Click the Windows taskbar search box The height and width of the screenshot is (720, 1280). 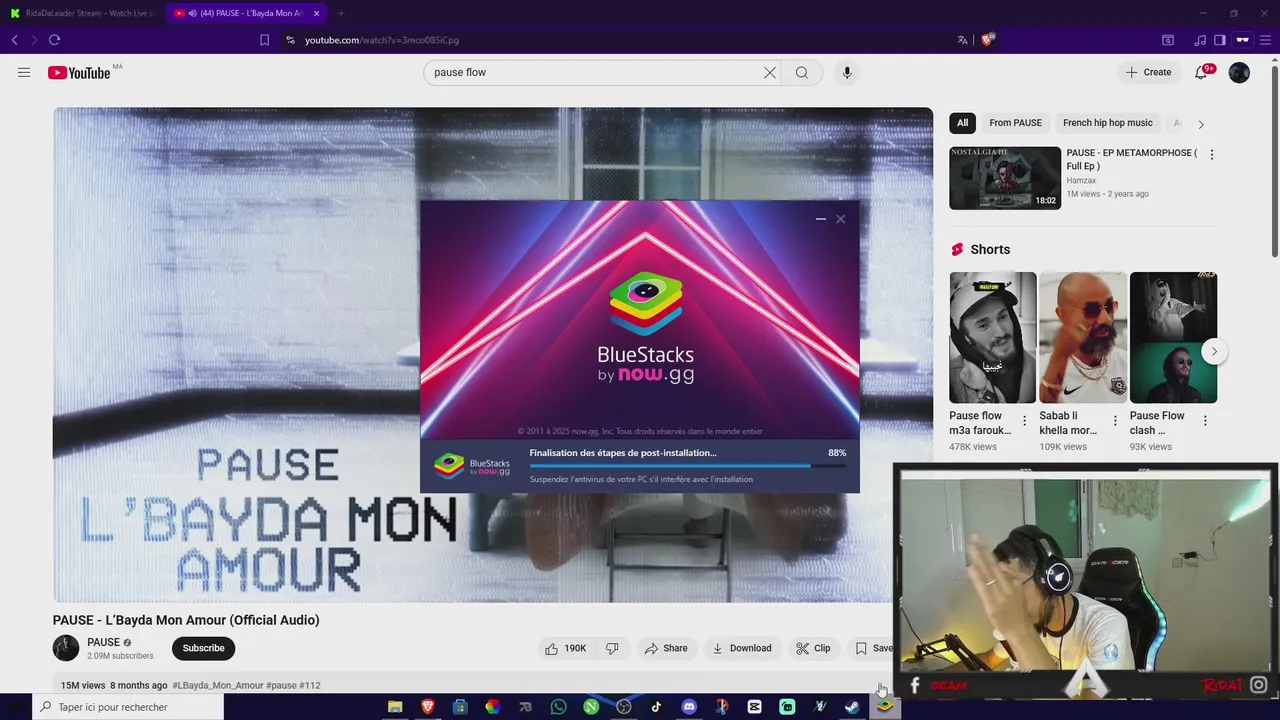pos(127,707)
